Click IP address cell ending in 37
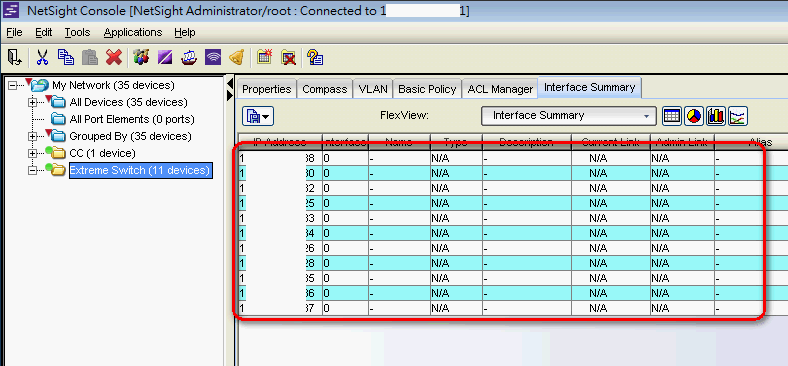The width and height of the screenshot is (788, 366). pos(279,308)
